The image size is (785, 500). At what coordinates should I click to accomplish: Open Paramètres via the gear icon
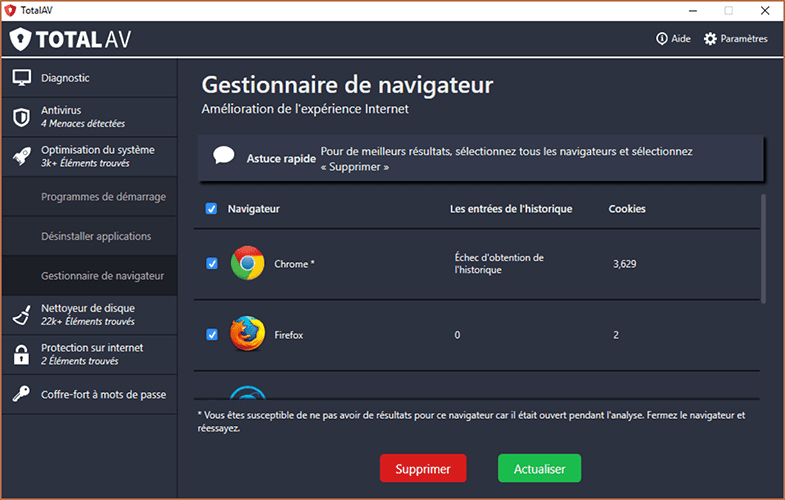click(710, 39)
